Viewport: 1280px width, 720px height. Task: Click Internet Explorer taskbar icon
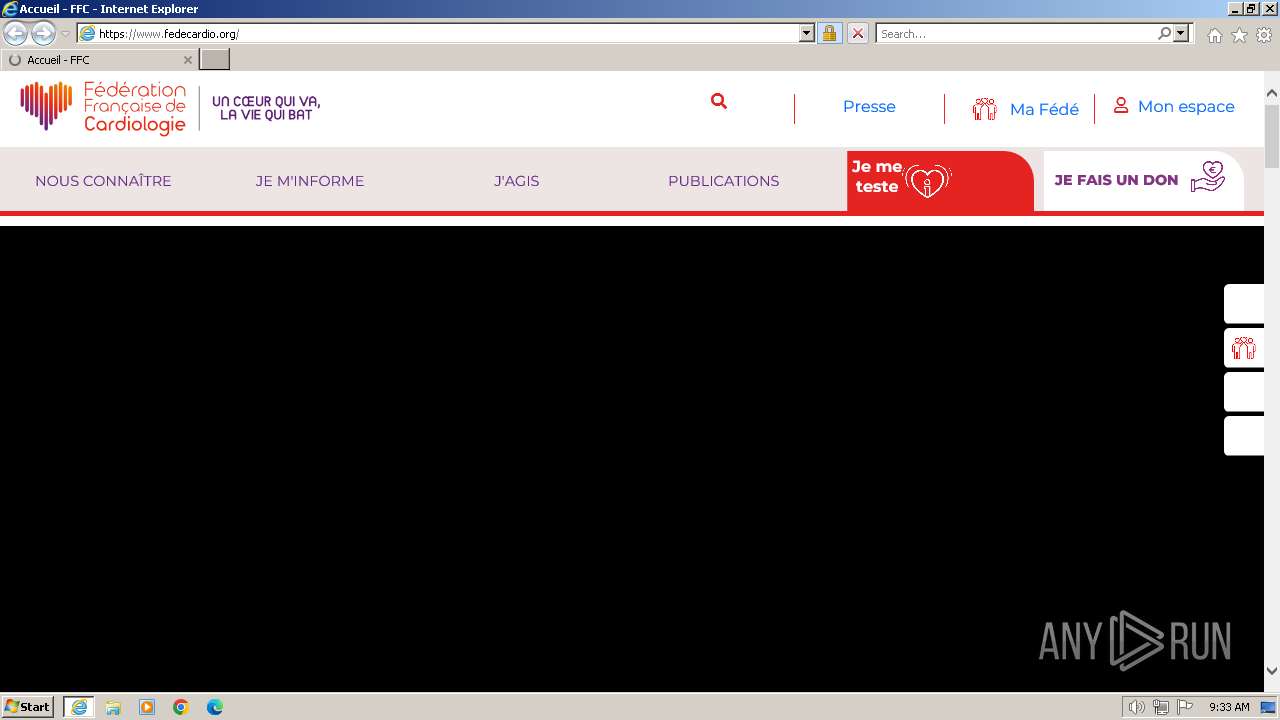(79, 707)
